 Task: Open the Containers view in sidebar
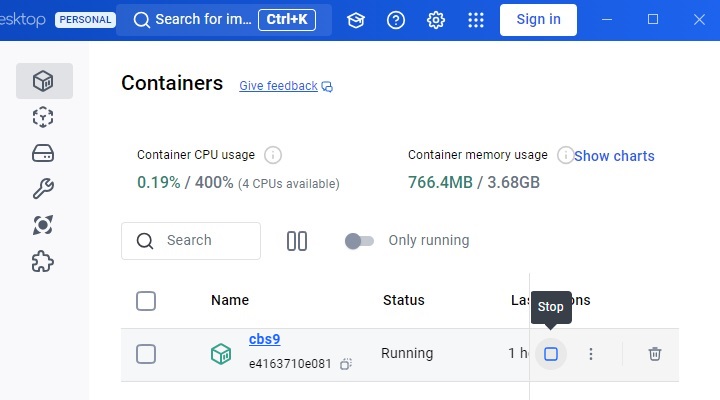[x=44, y=81]
